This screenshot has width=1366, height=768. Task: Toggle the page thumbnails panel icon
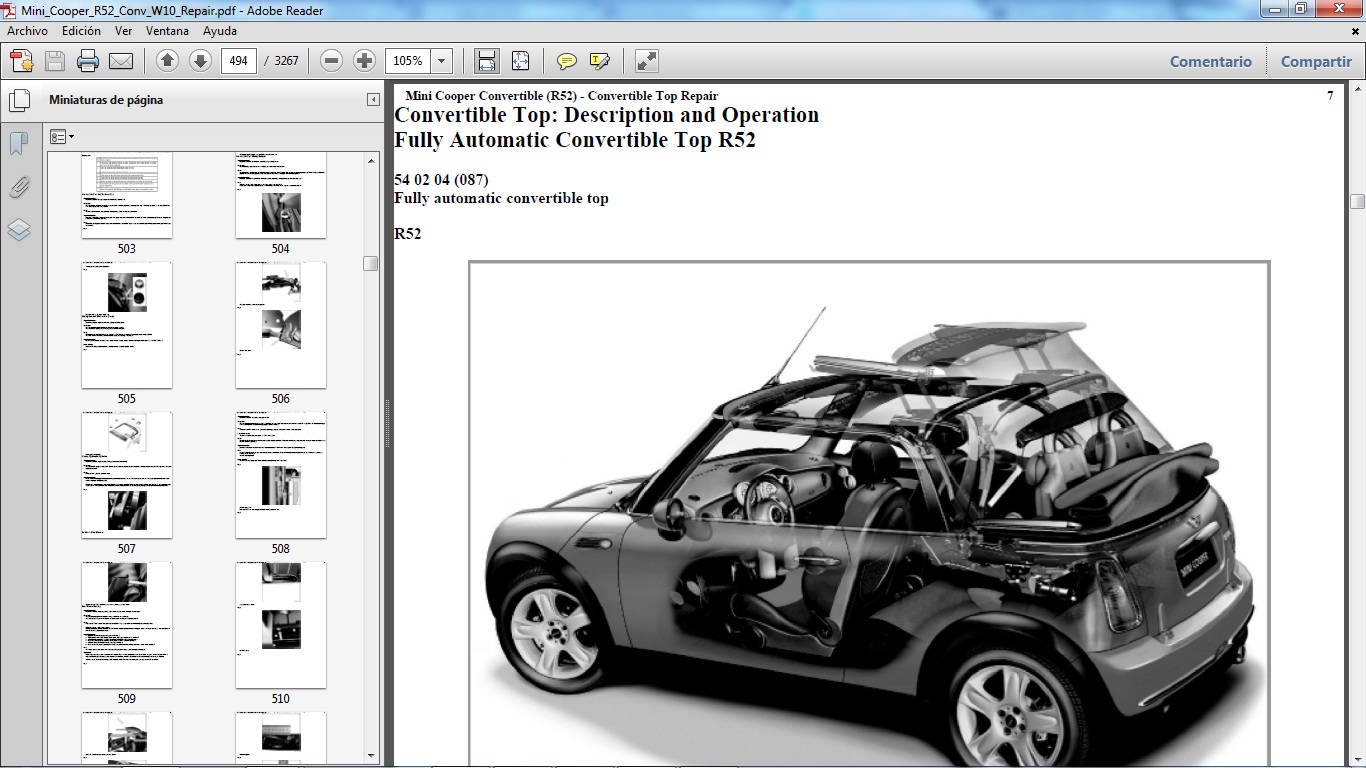coord(19,101)
